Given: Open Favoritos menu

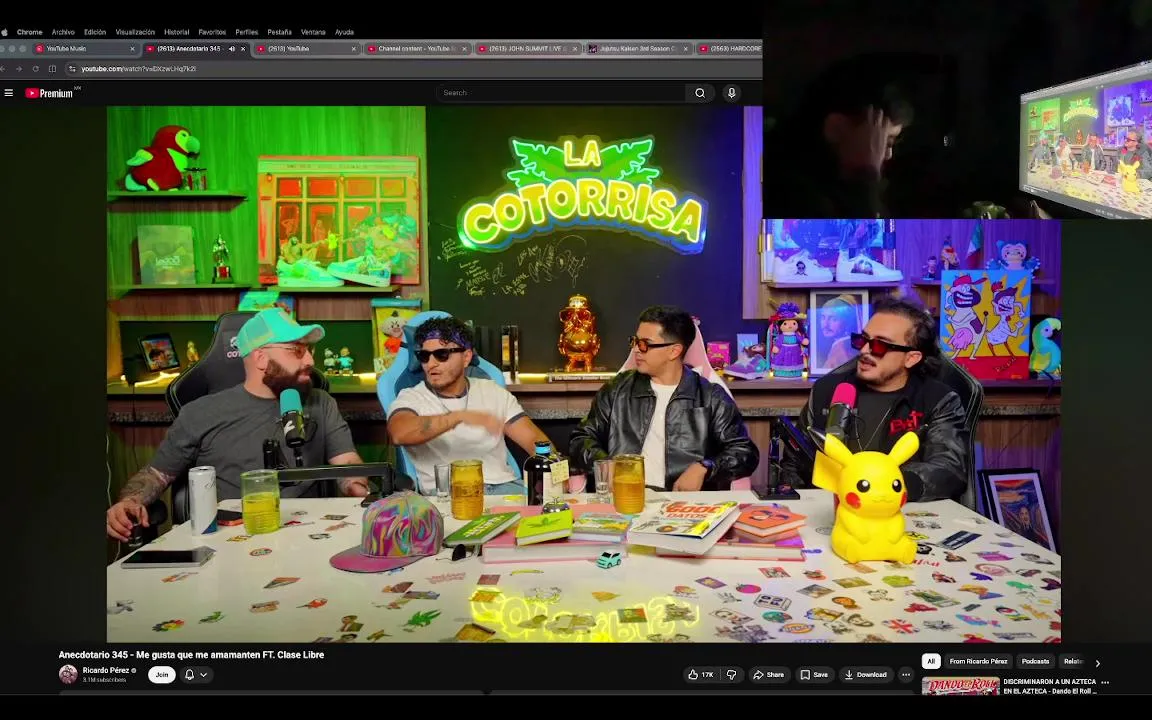Looking at the screenshot, I should [x=212, y=32].
